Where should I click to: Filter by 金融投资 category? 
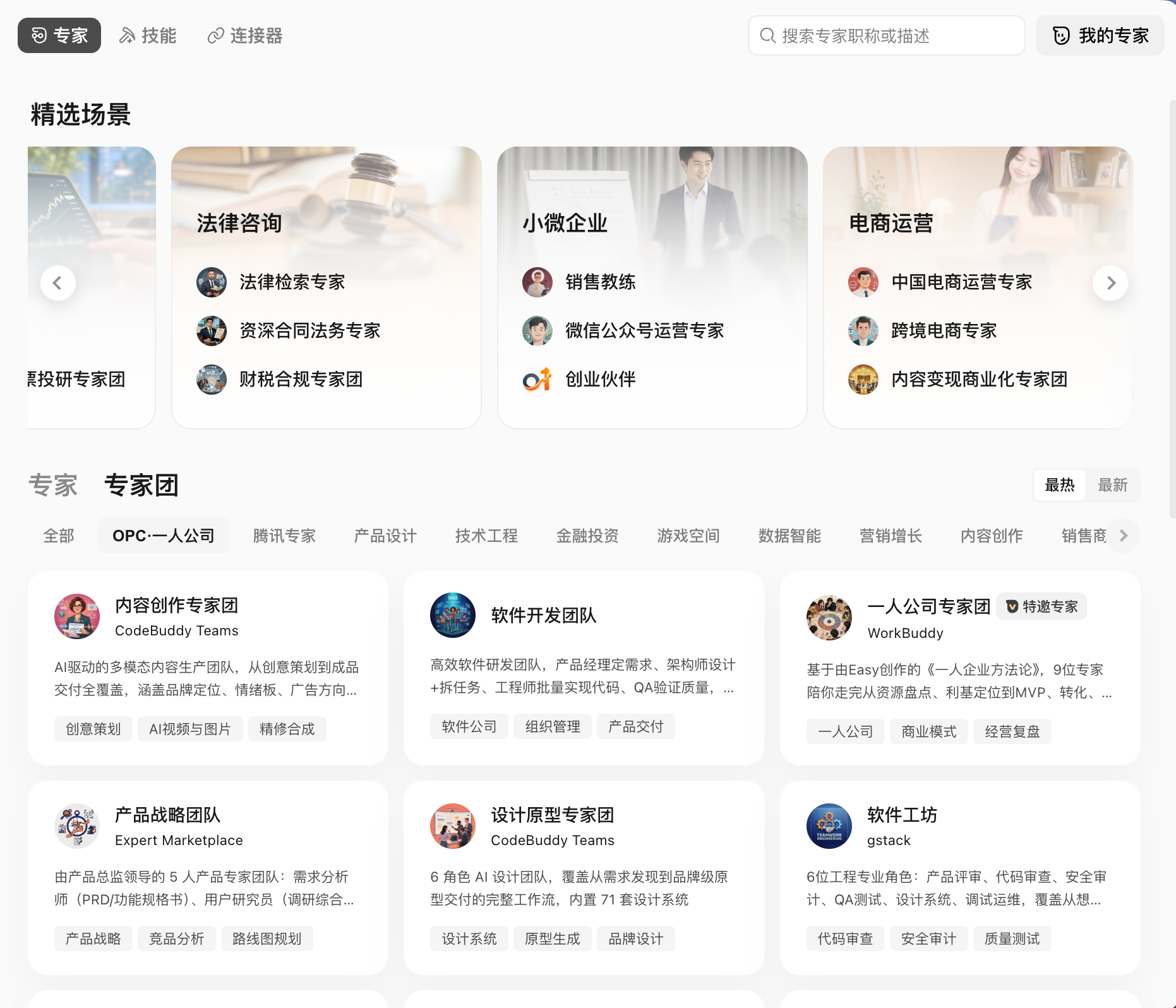pyautogui.click(x=587, y=536)
